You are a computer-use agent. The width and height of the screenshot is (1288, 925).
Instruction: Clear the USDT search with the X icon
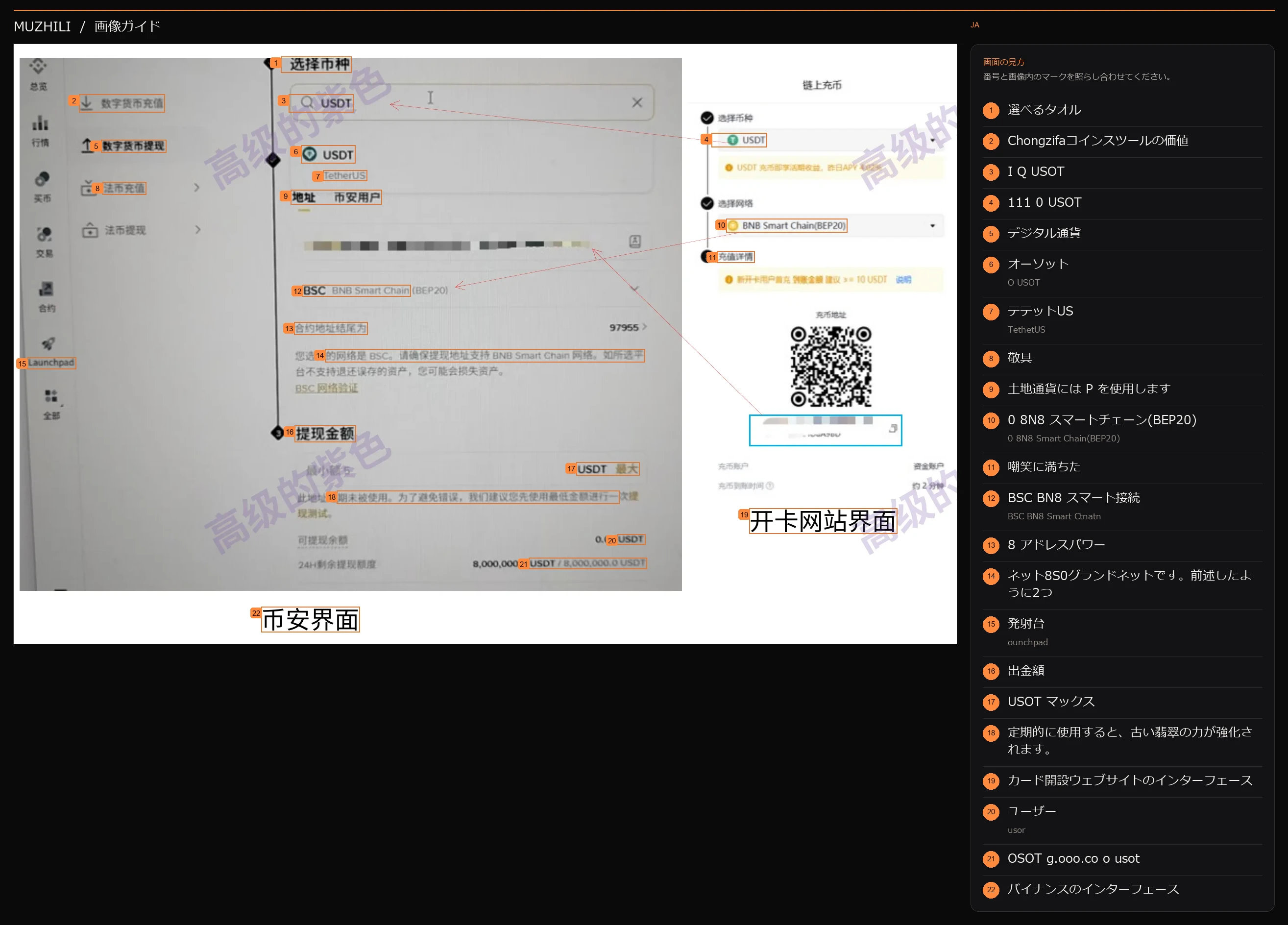point(637,102)
